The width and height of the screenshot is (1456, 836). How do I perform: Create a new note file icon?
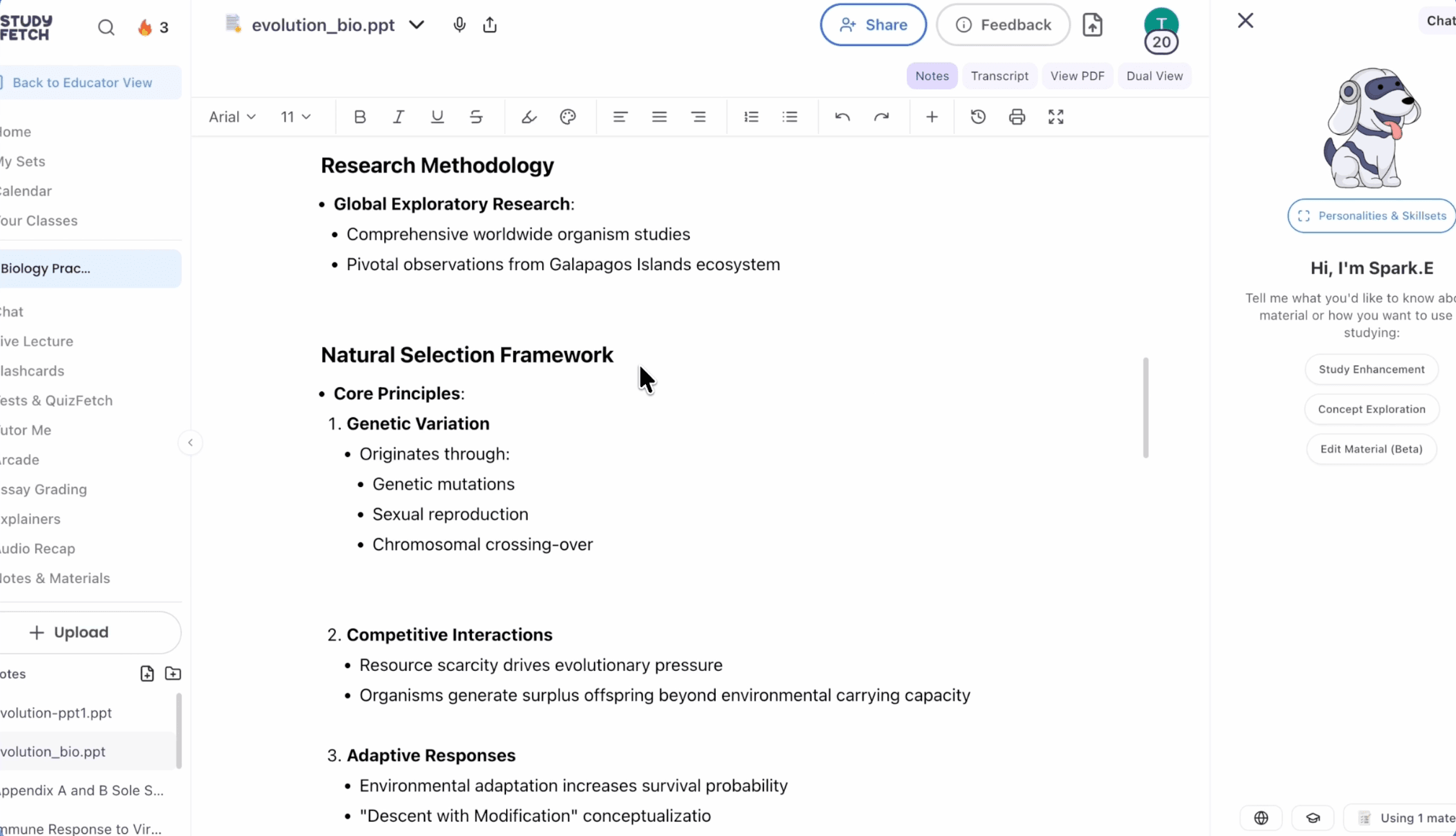point(147,673)
